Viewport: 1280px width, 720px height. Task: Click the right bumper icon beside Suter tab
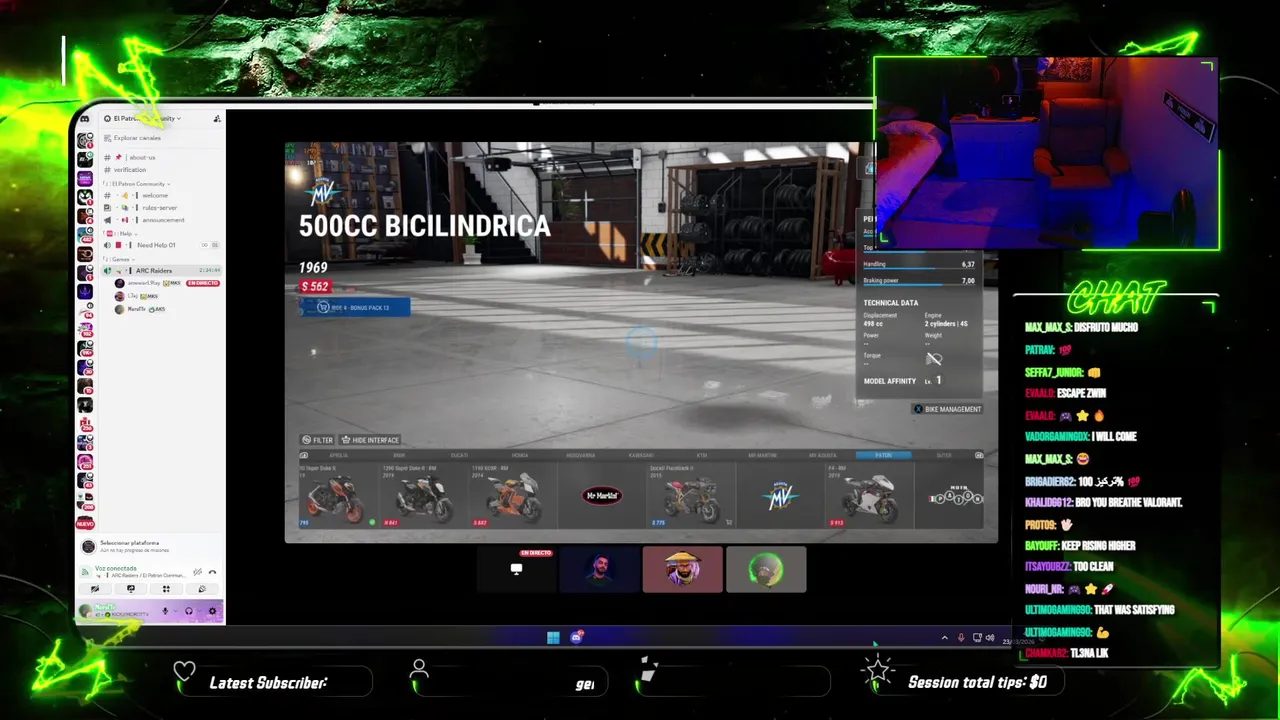[979, 455]
